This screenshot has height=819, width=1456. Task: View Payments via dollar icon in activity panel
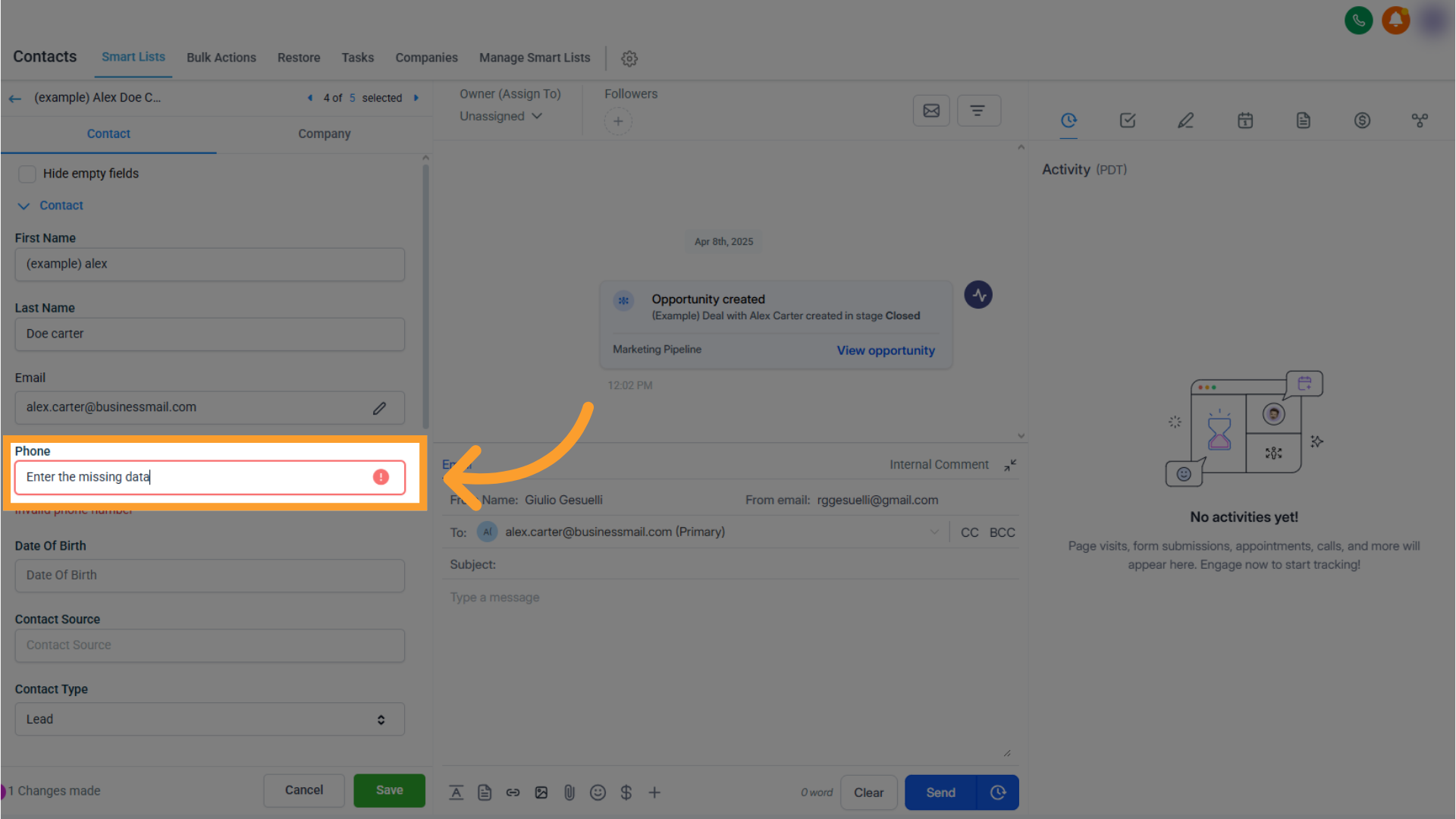1362,121
